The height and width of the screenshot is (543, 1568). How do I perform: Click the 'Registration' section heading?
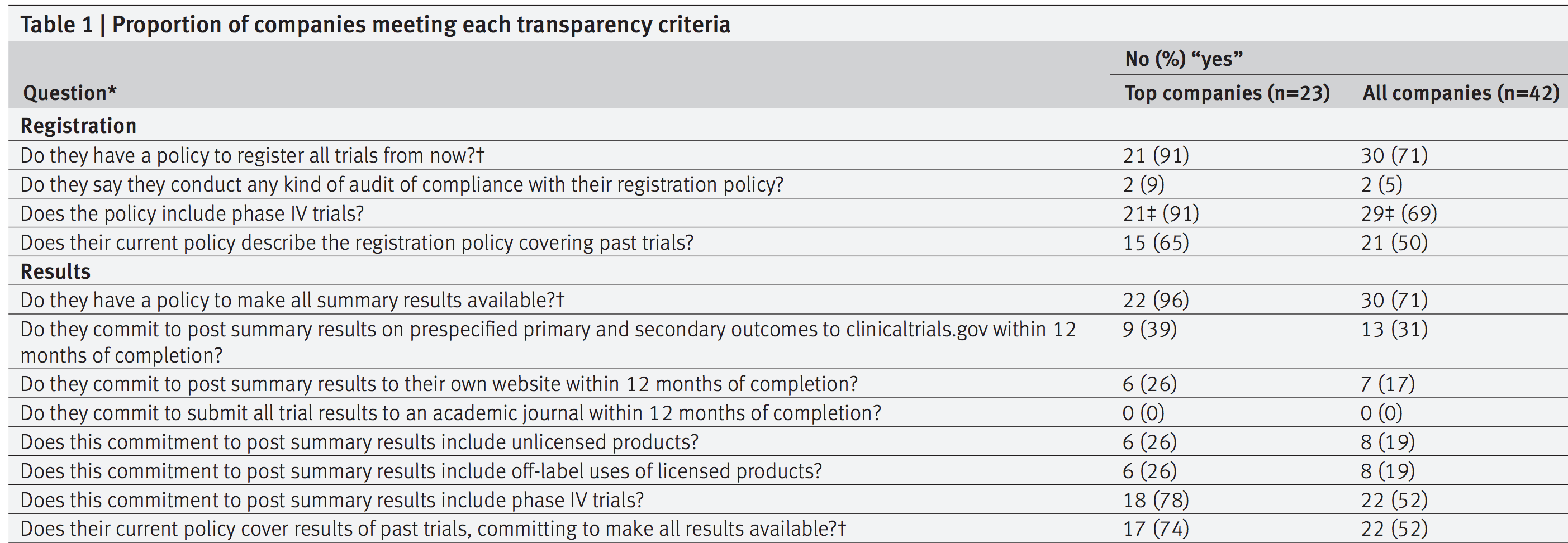point(79,125)
